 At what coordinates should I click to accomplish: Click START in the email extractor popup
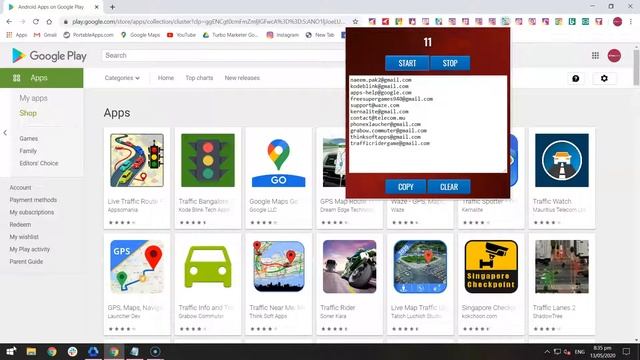click(x=407, y=63)
